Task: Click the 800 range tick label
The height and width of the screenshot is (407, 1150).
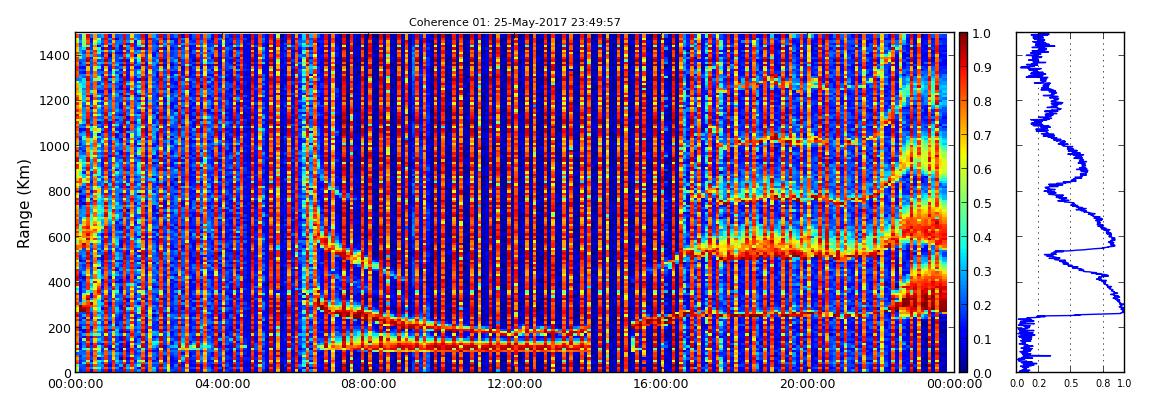Action: pyautogui.click(x=57, y=192)
